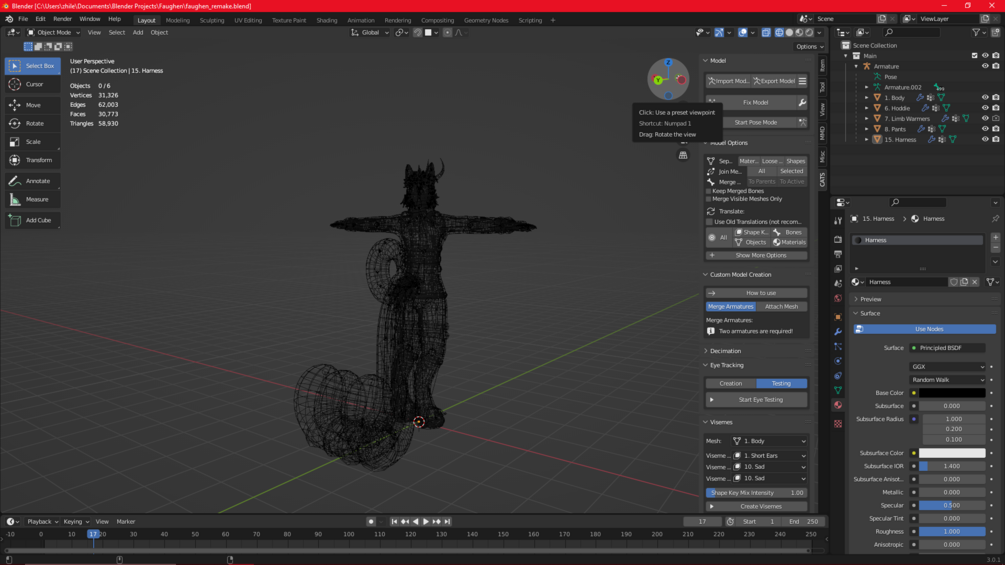Open the white Subsurface Color swatch

coord(952,453)
